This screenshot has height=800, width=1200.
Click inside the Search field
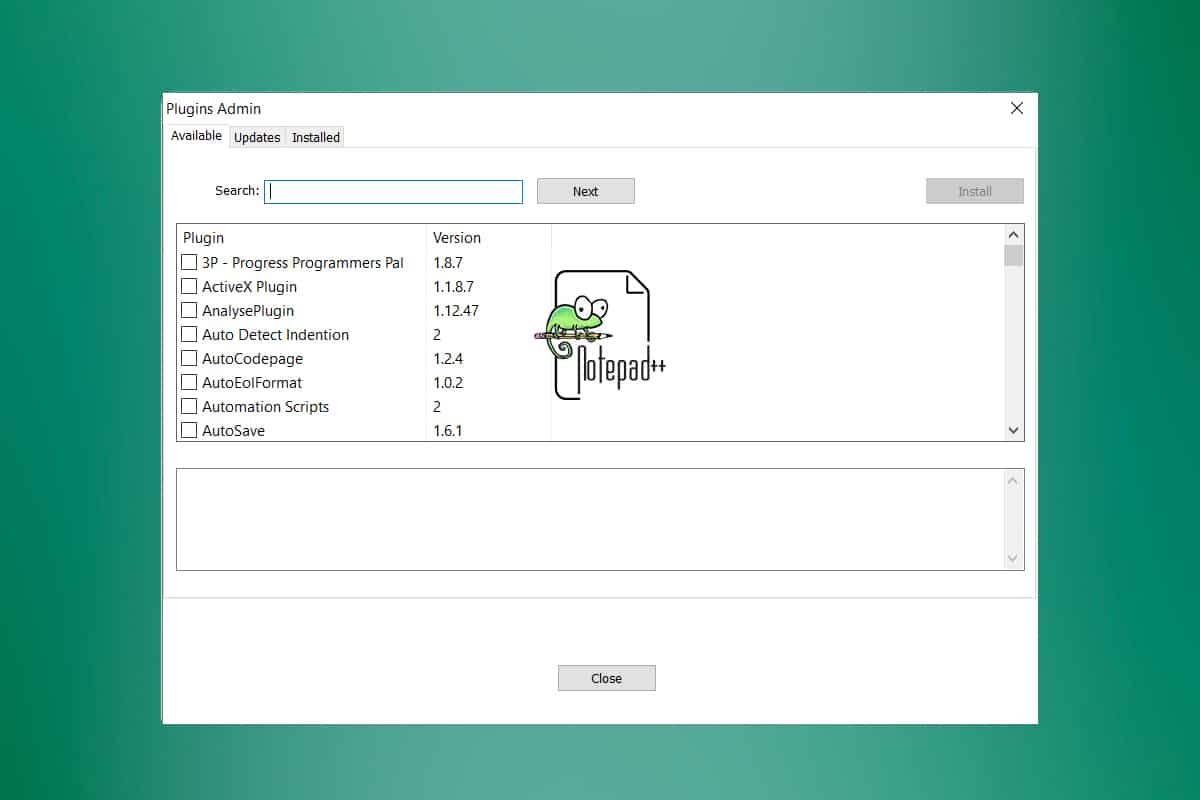pyautogui.click(x=393, y=191)
